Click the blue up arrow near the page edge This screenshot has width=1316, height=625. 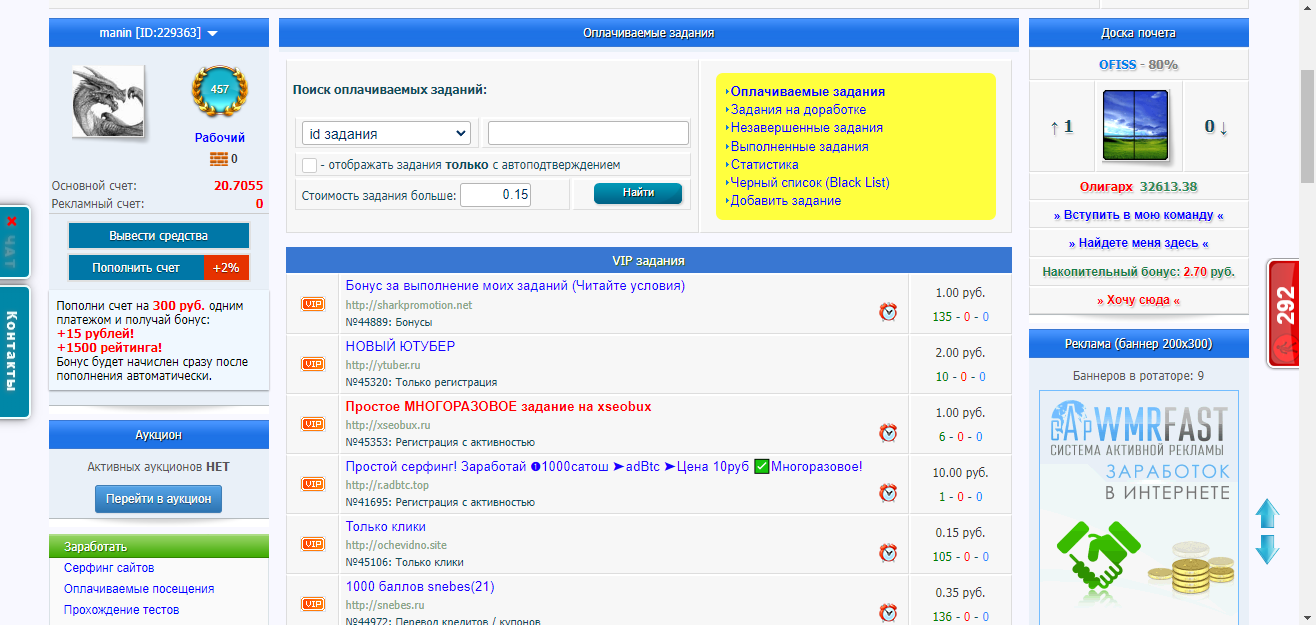point(1267,514)
